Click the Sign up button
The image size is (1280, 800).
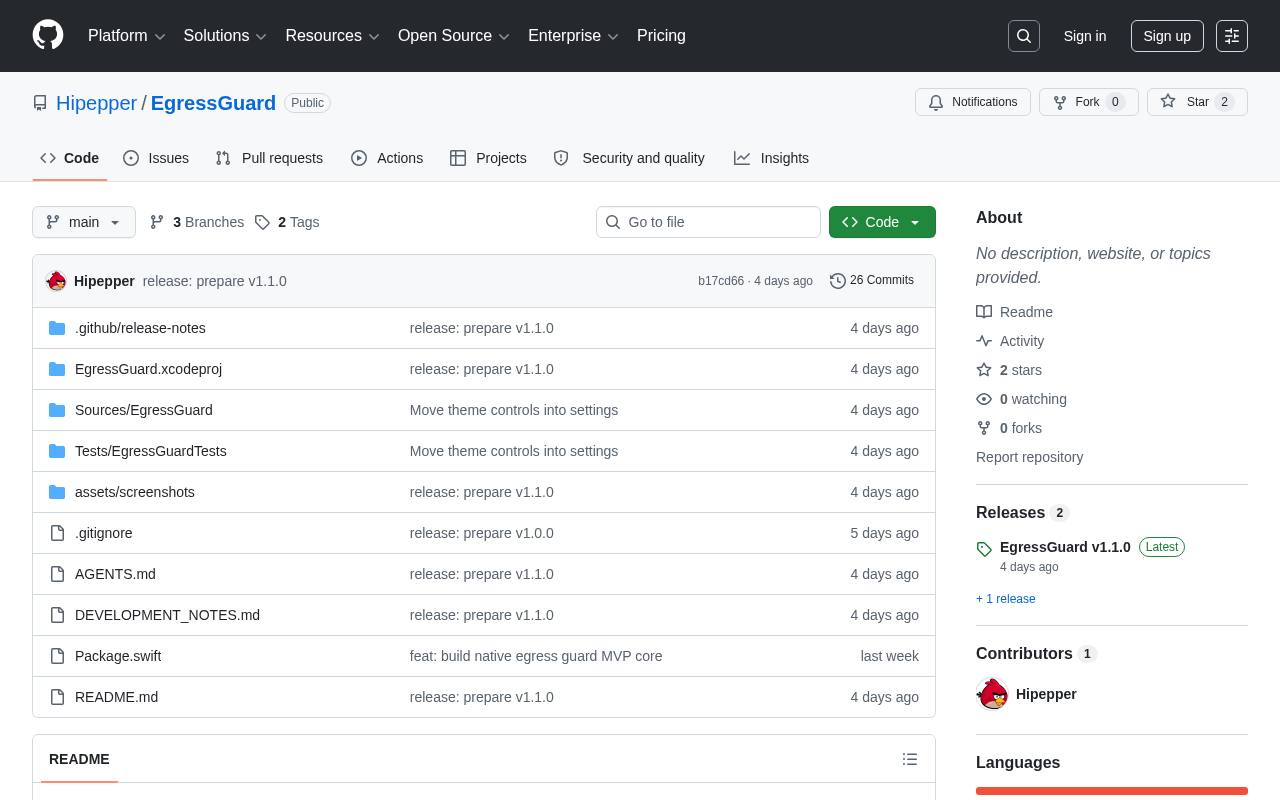click(1167, 36)
